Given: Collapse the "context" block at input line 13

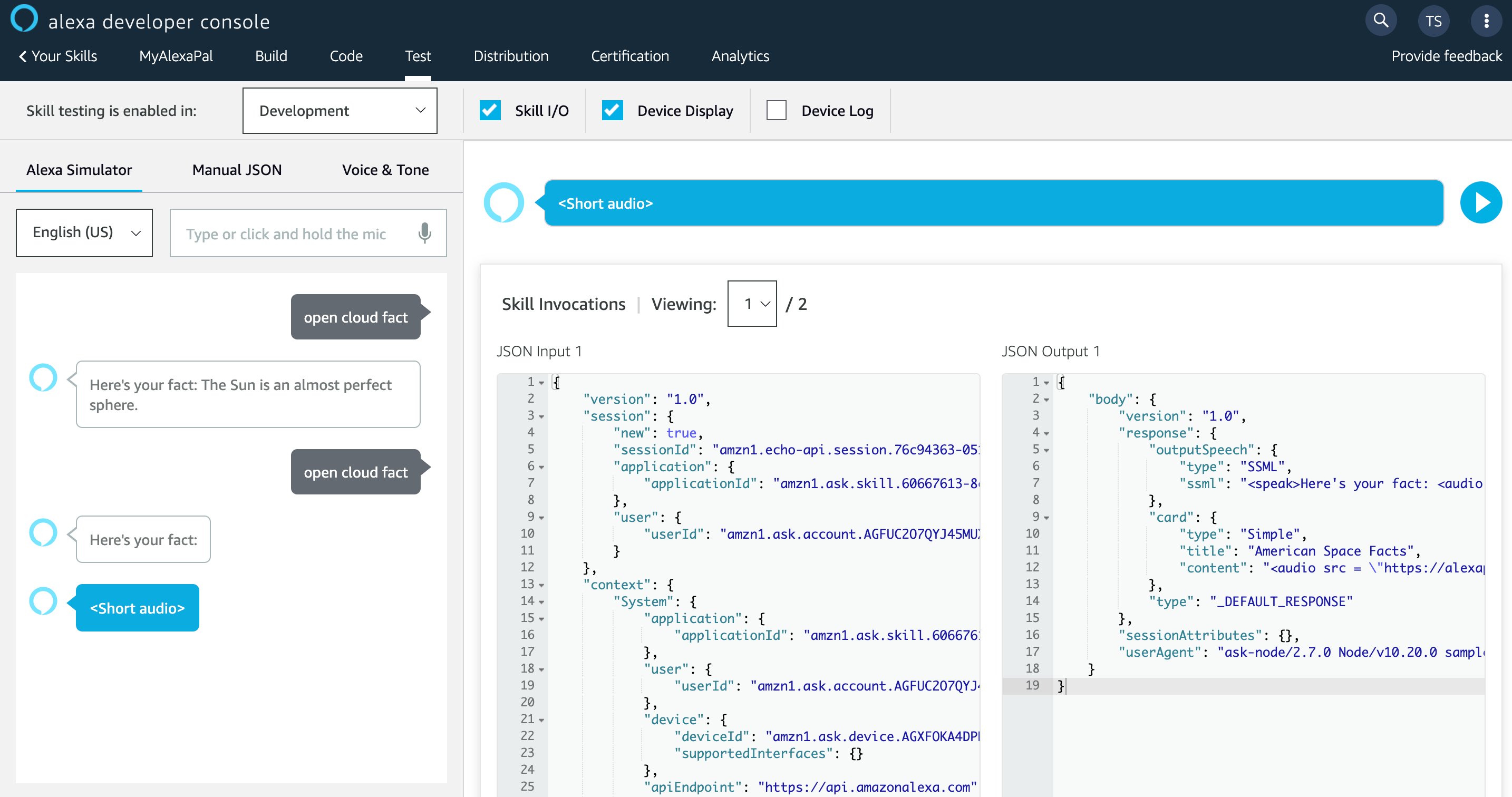Looking at the screenshot, I should (x=541, y=585).
